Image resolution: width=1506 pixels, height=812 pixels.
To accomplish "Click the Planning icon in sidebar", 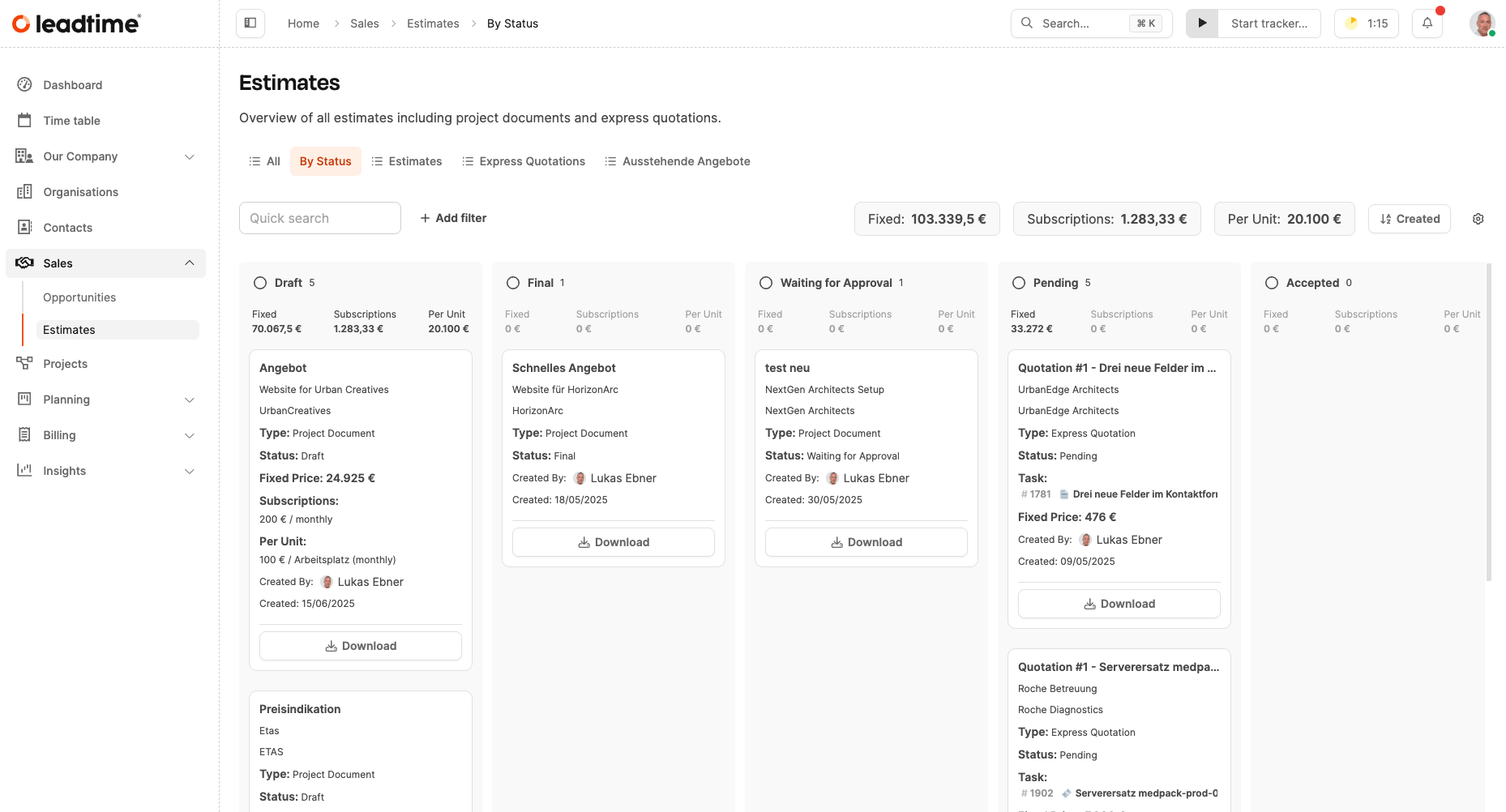I will tap(25, 399).
